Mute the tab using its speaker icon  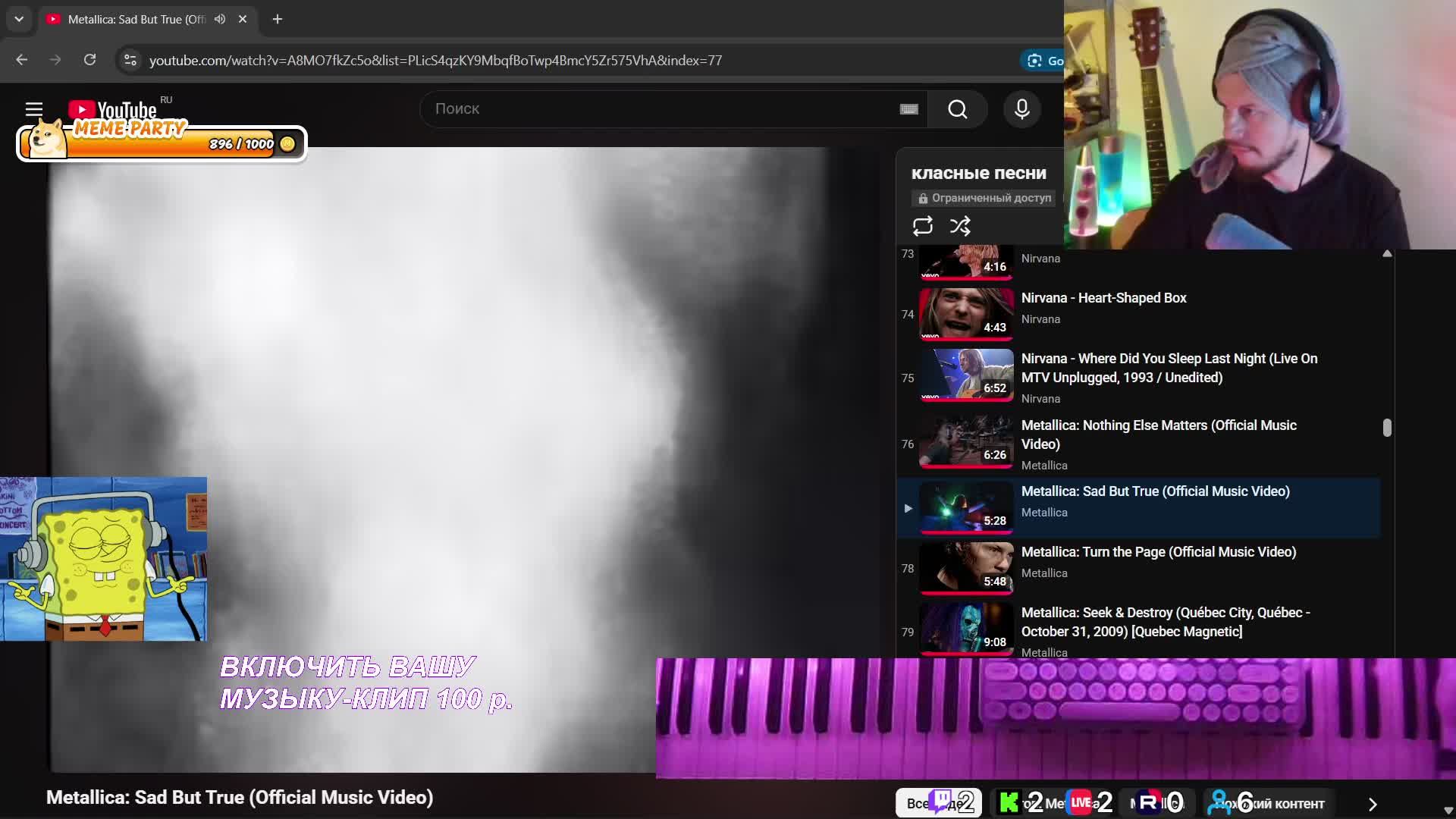click(x=220, y=19)
